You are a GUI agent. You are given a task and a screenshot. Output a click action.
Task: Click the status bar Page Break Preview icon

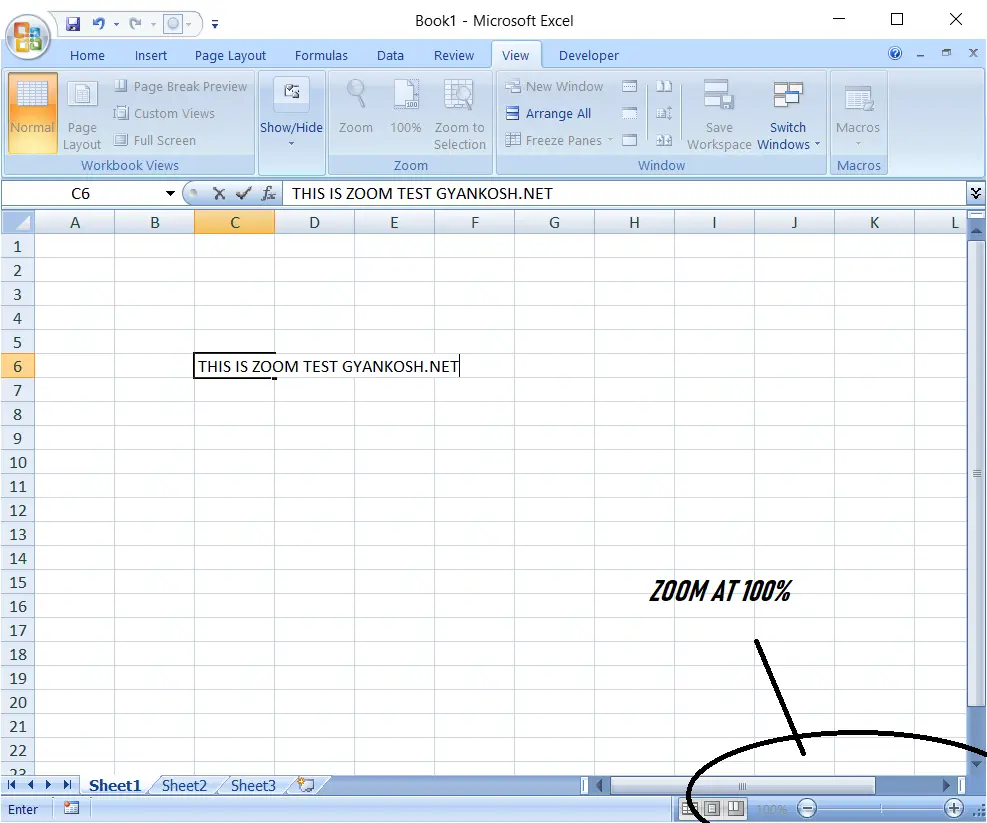tap(735, 808)
